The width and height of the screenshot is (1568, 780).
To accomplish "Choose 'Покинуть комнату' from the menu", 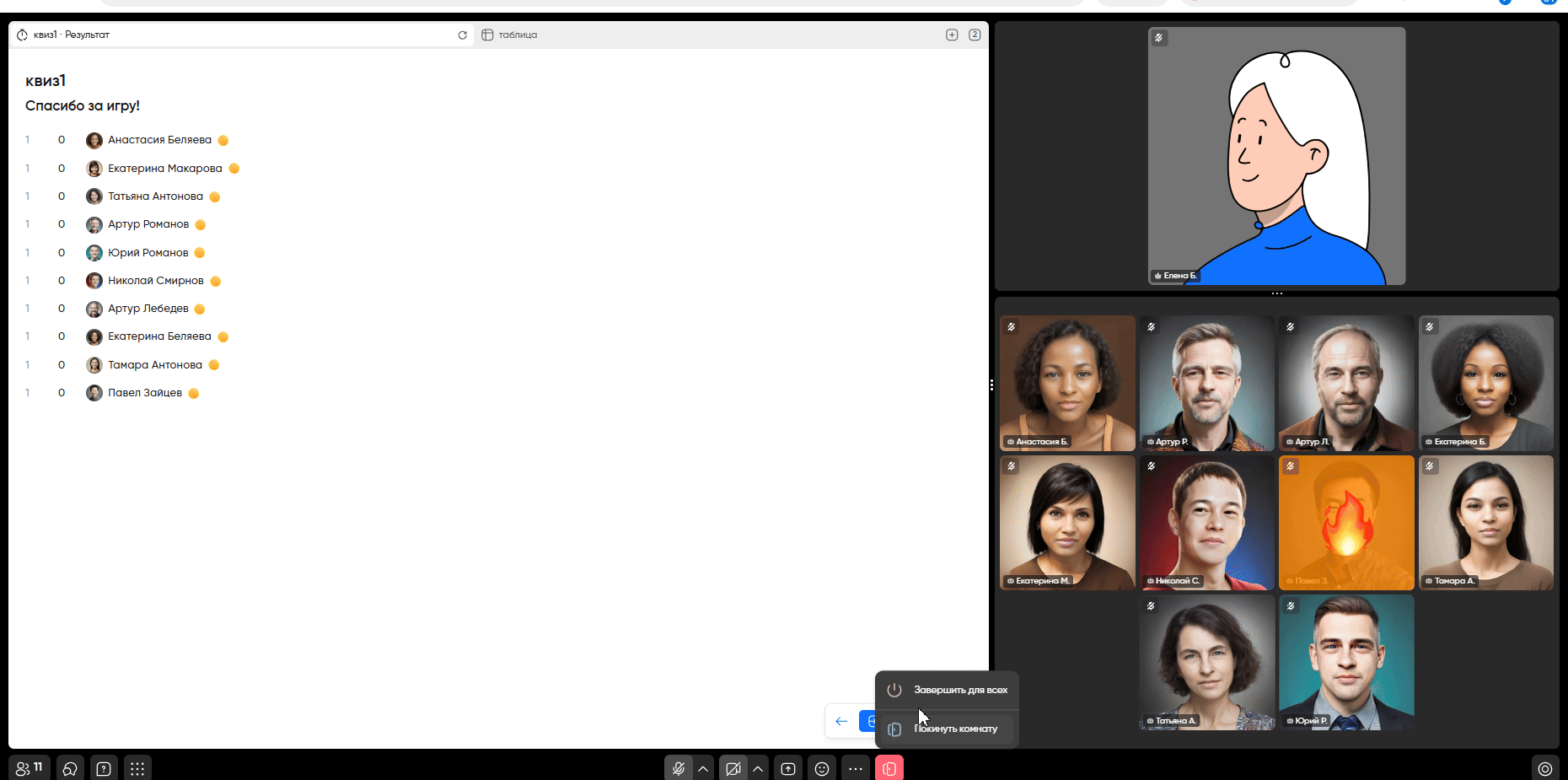I will click(x=955, y=729).
